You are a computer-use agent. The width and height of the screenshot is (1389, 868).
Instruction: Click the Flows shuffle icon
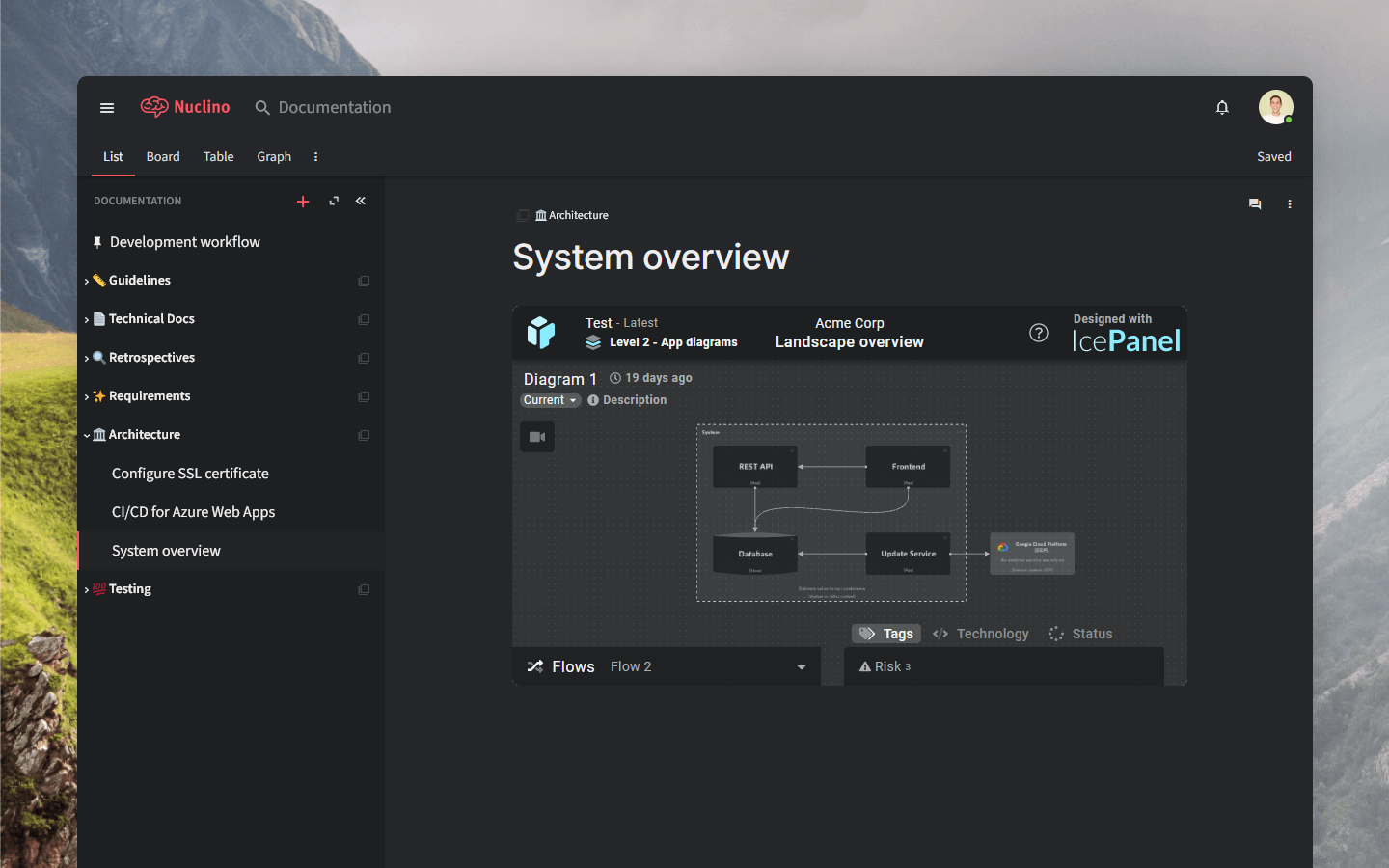[535, 666]
